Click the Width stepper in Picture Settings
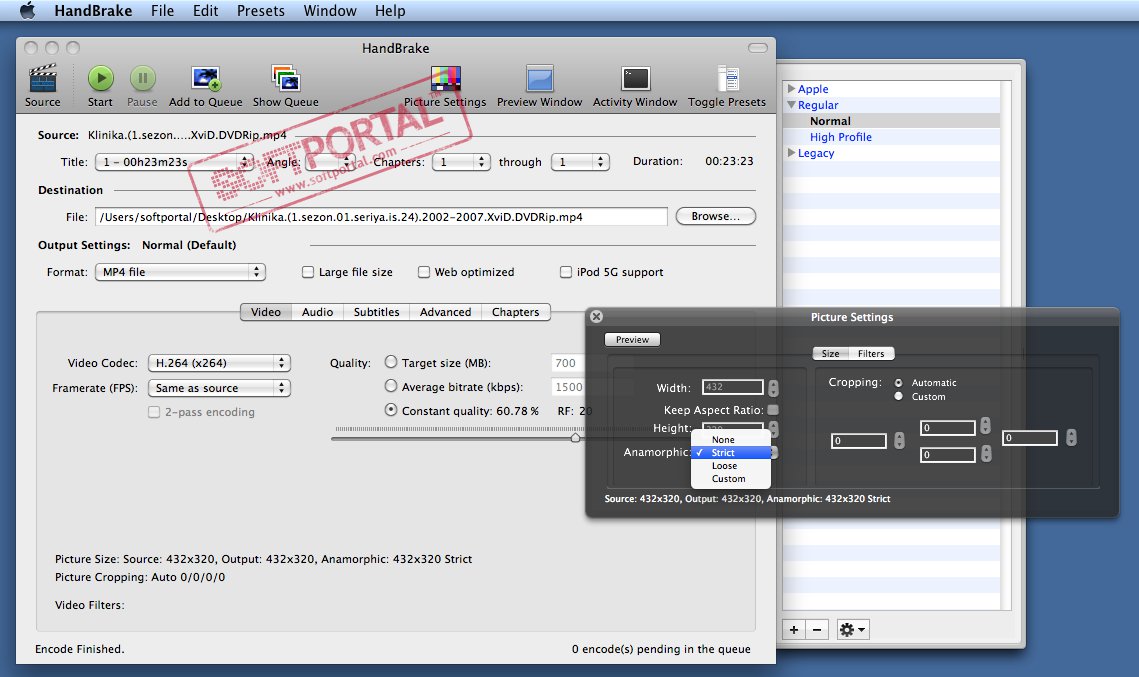The height and width of the screenshot is (677, 1139). tap(774, 388)
